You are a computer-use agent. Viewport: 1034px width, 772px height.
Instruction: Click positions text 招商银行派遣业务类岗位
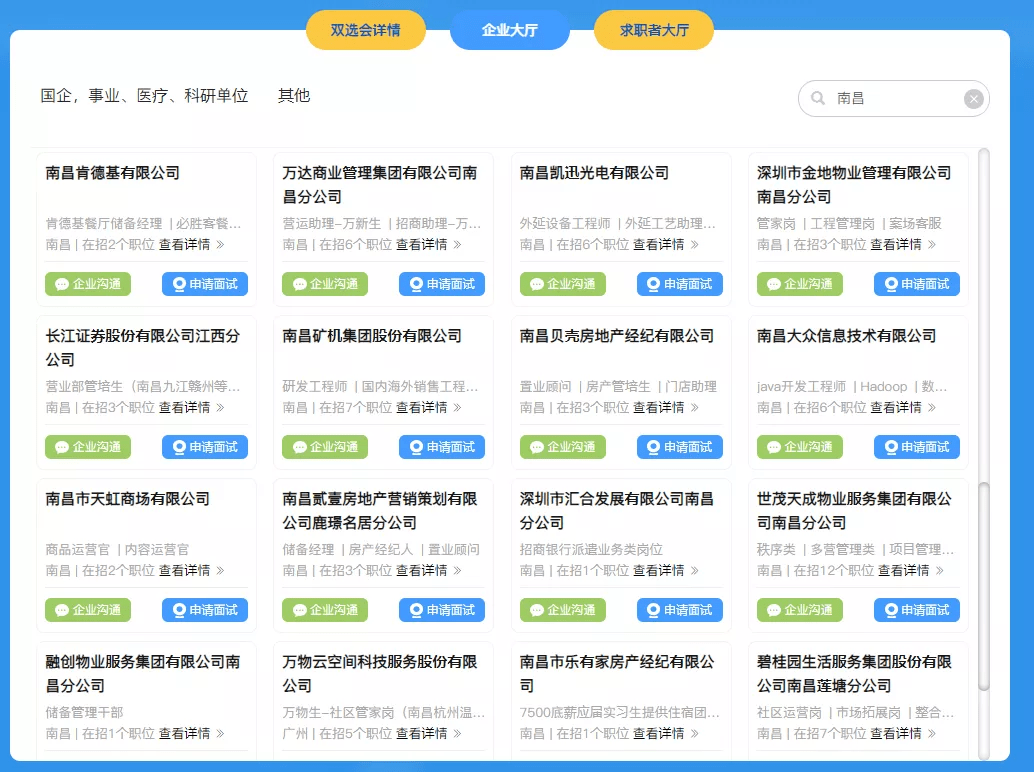[591, 549]
